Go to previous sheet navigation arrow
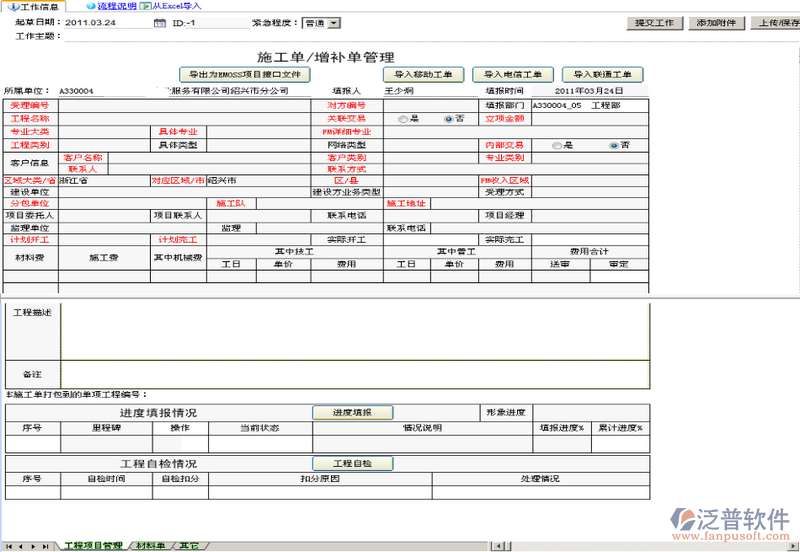Image resolution: width=800 pixels, height=552 pixels. [x=21, y=546]
